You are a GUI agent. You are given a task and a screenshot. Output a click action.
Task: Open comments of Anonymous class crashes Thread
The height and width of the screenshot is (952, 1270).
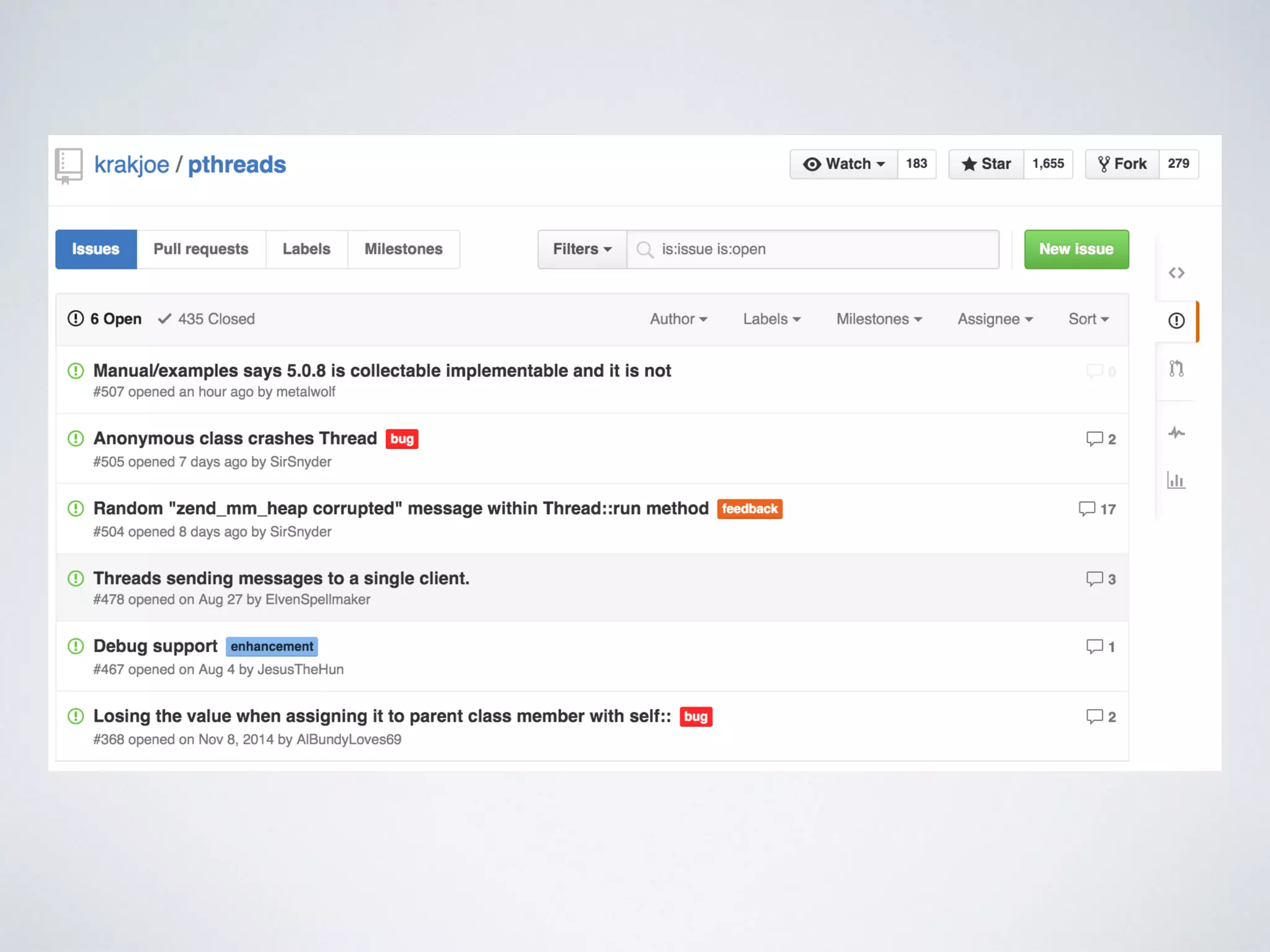(1101, 439)
